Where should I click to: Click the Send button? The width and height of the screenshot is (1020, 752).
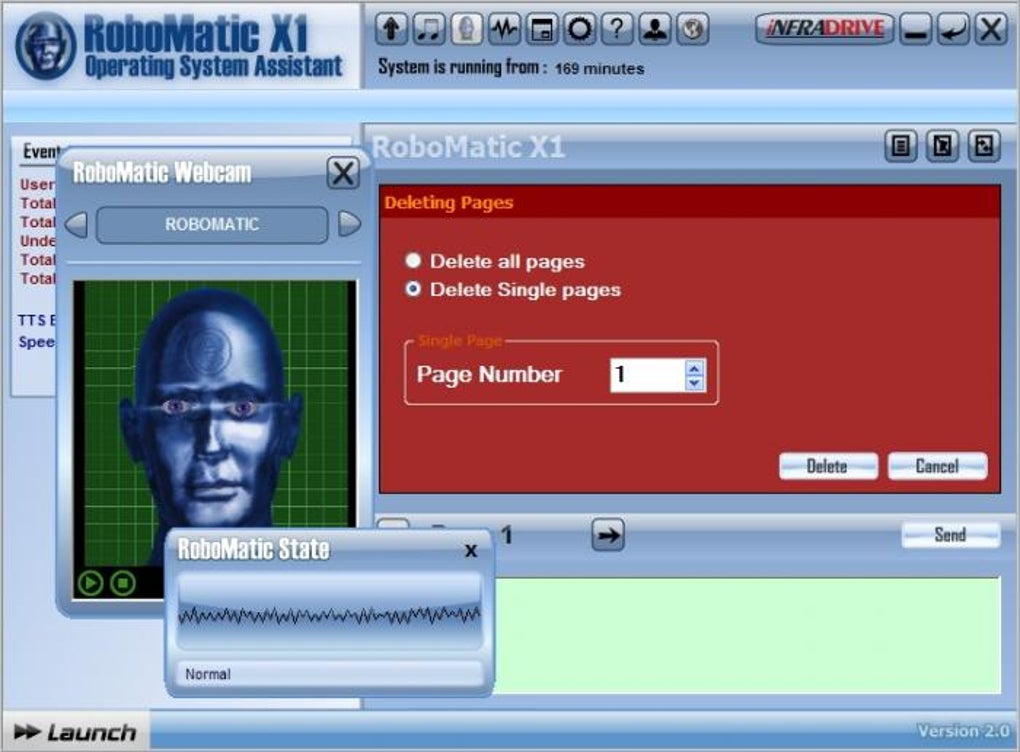point(950,535)
